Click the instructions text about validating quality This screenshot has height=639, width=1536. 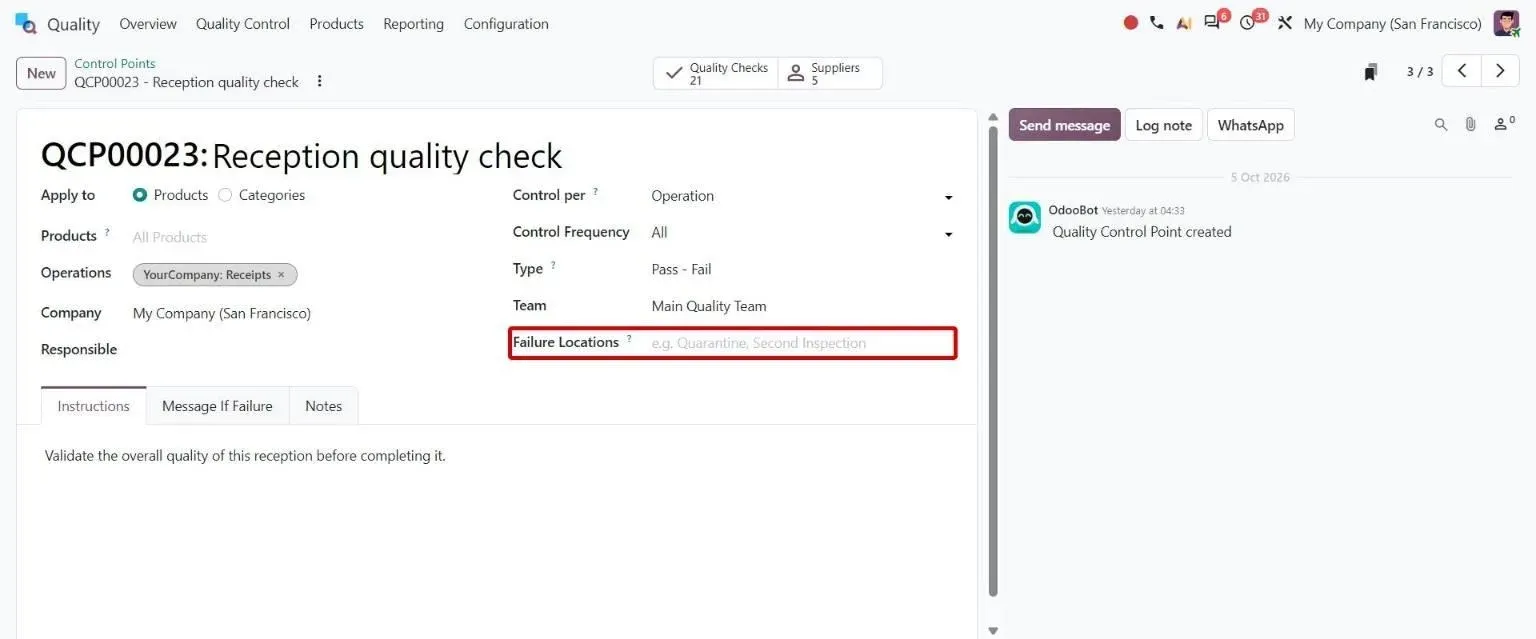pyautogui.click(x=245, y=456)
